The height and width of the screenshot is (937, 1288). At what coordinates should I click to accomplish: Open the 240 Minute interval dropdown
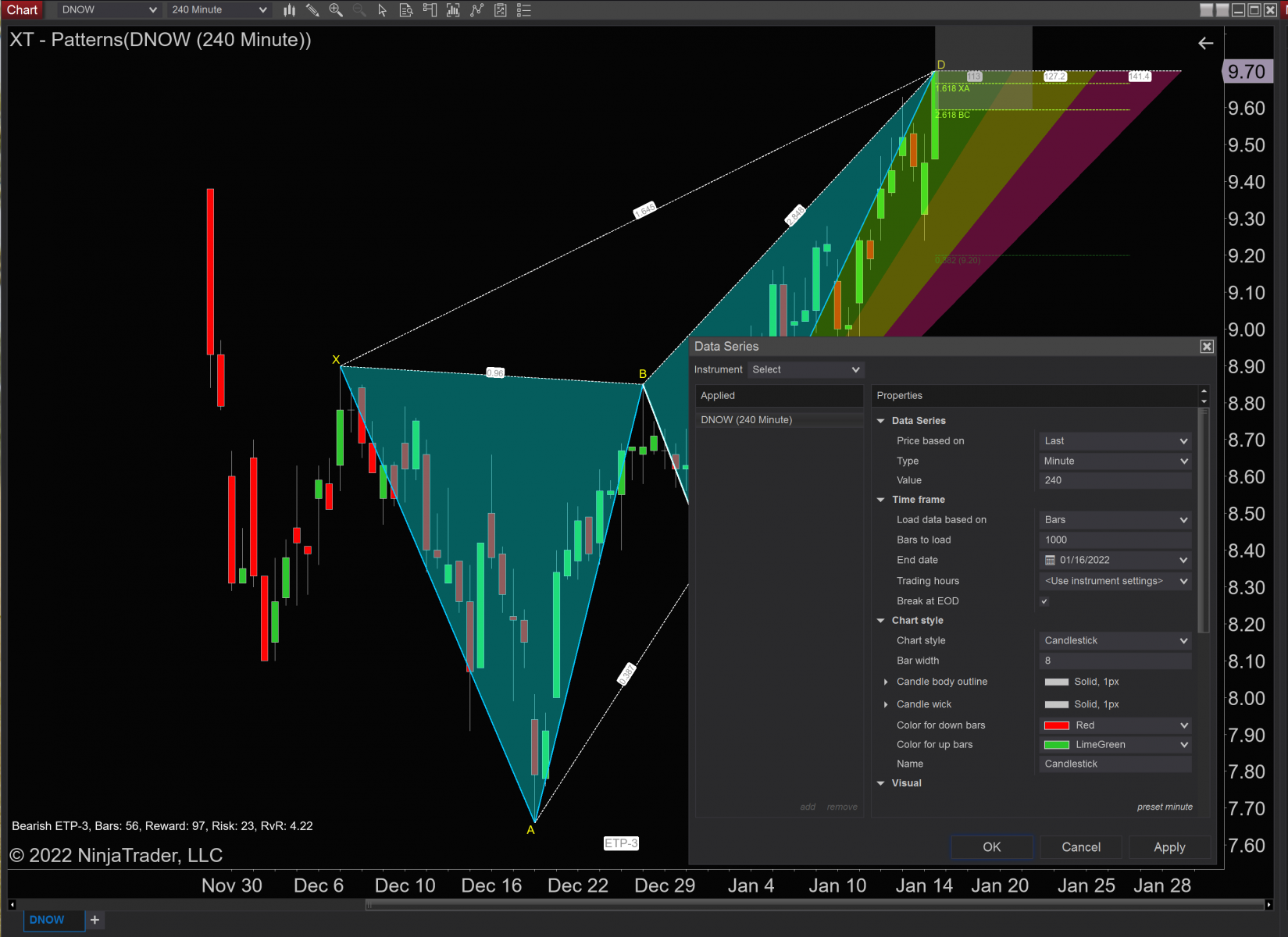(x=219, y=10)
